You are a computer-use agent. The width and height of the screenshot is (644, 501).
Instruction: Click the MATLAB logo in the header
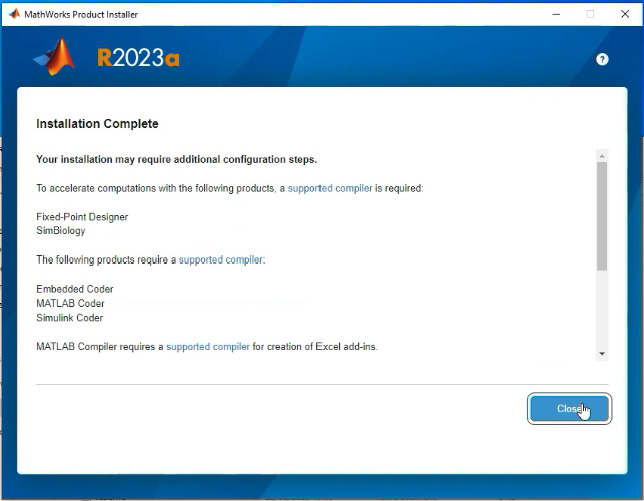click(55, 57)
